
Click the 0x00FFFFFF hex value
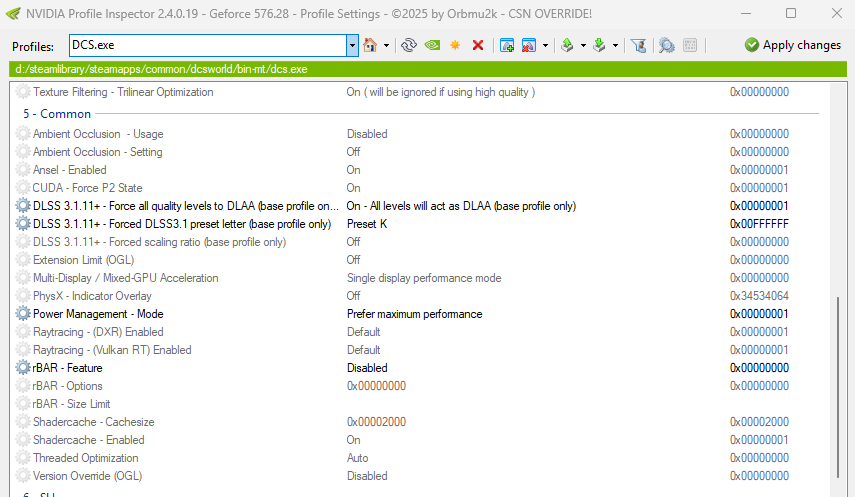tap(759, 224)
